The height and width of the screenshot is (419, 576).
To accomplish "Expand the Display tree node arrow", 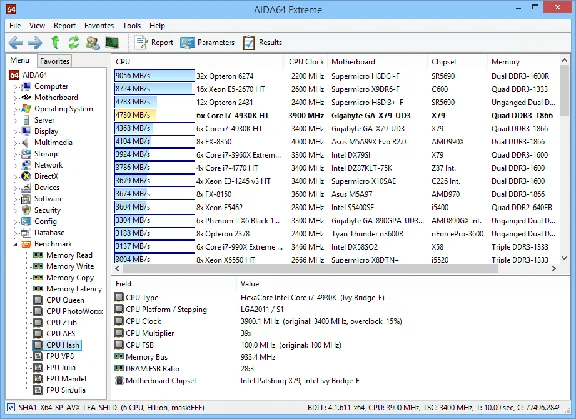I will point(15,132).
